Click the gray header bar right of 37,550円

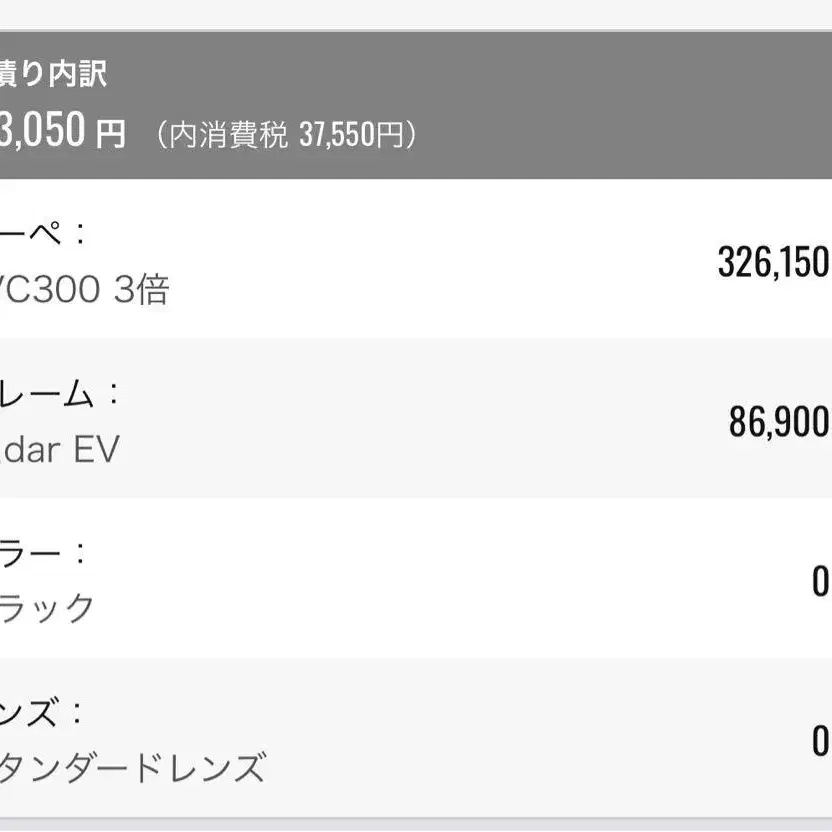tap(620, 110)
